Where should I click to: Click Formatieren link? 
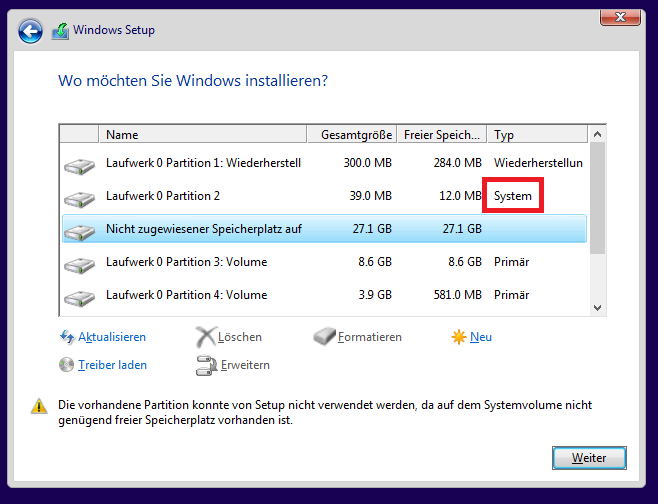click(x=370, y=337)
